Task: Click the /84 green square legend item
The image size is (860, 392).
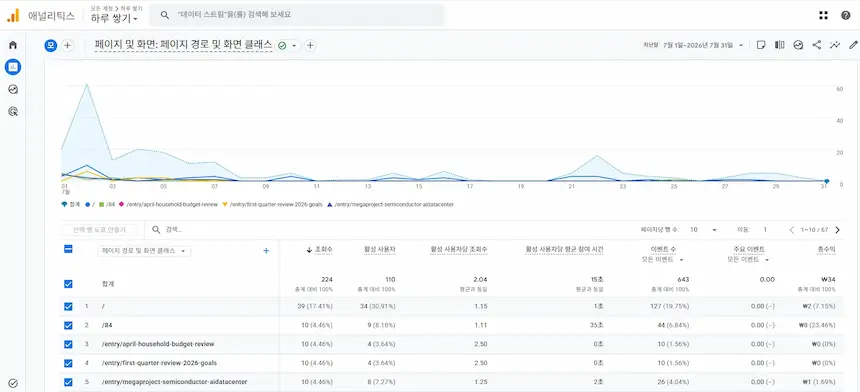Action: click(107, 204)
